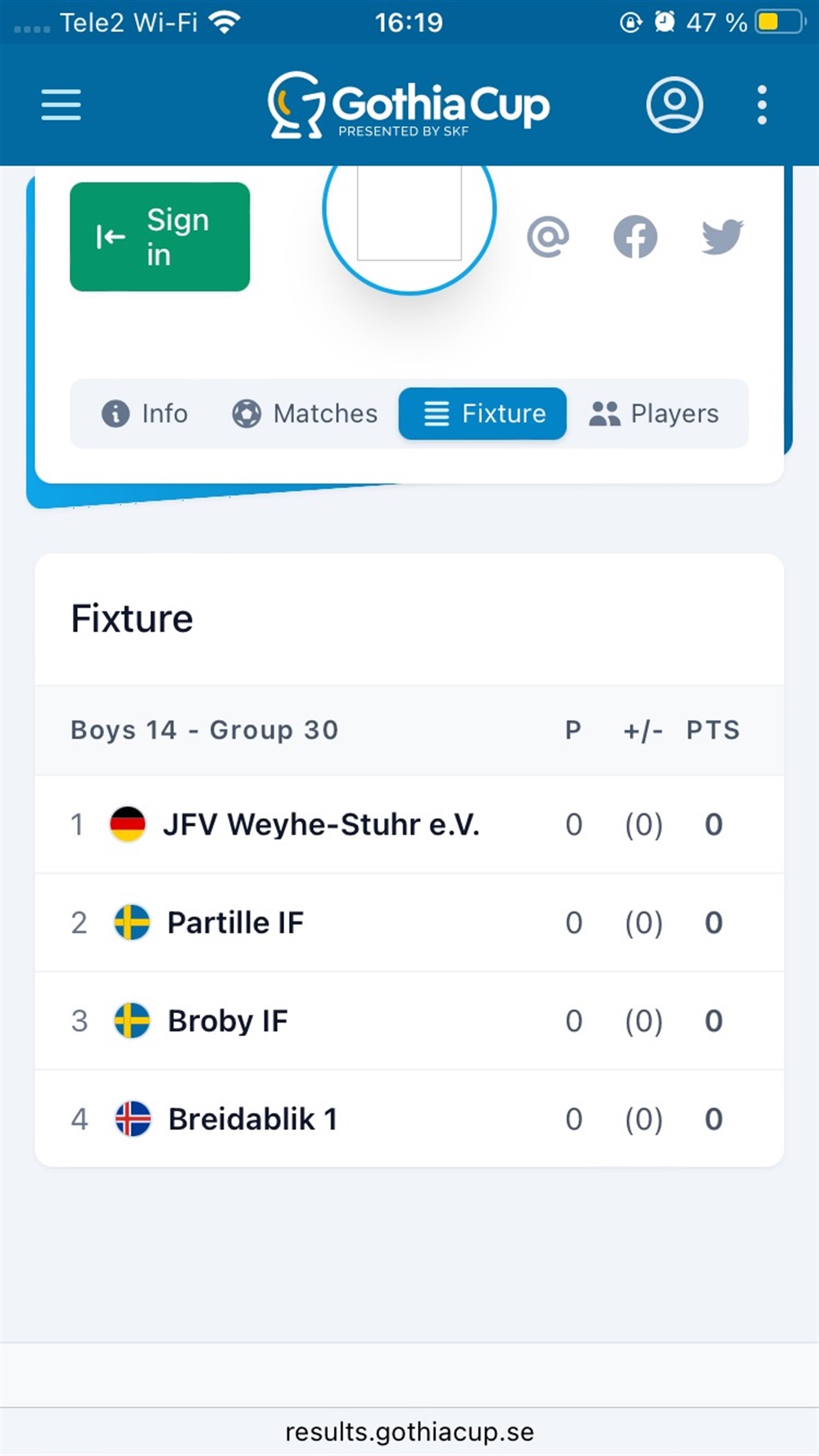Screen dimensions: 819x1456
Task: Click the green Sign in button
Action: 160,237
